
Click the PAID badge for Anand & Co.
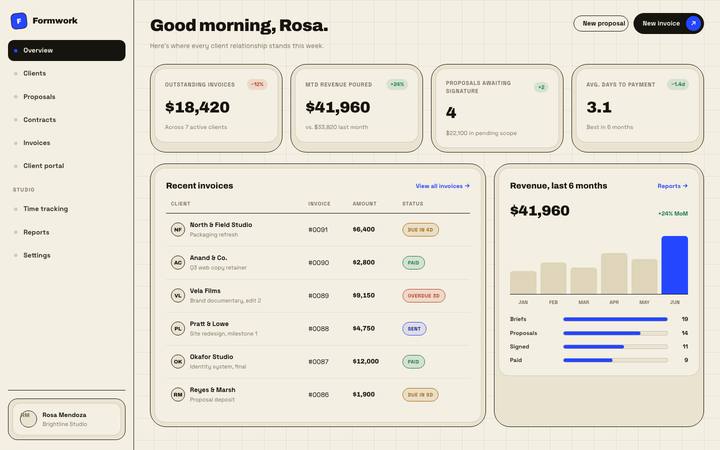[x=413, y=263]
